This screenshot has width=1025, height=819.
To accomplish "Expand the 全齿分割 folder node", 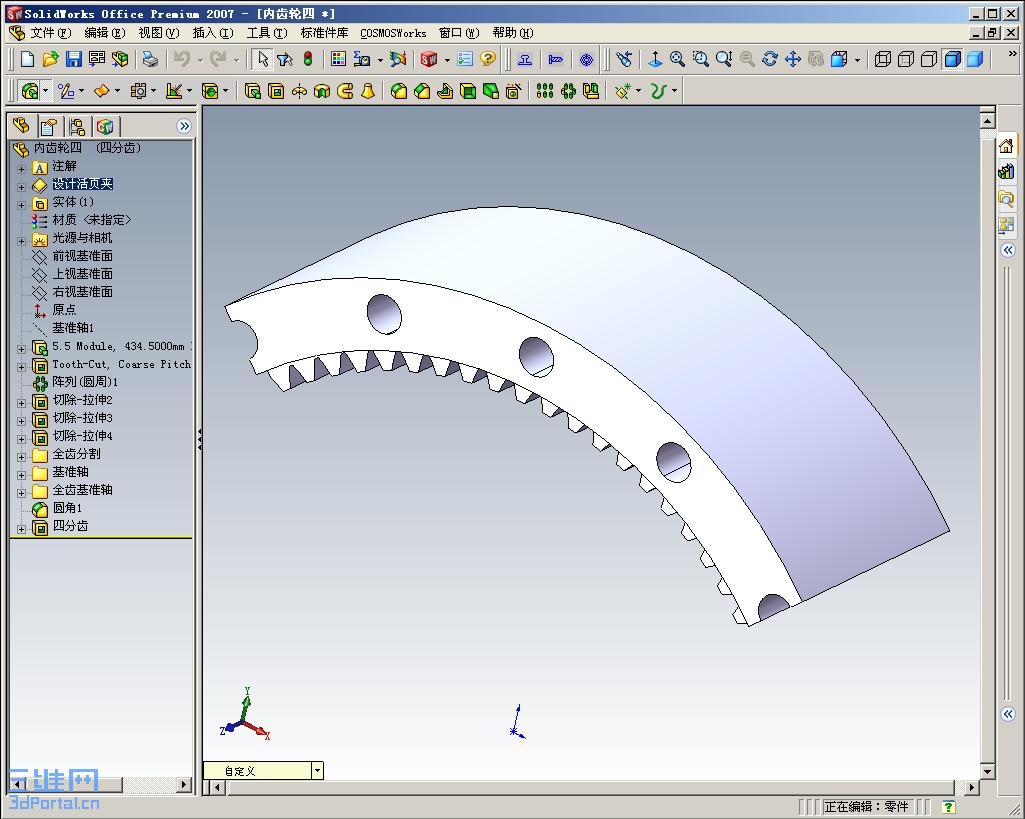I will (x=21, y=457).
